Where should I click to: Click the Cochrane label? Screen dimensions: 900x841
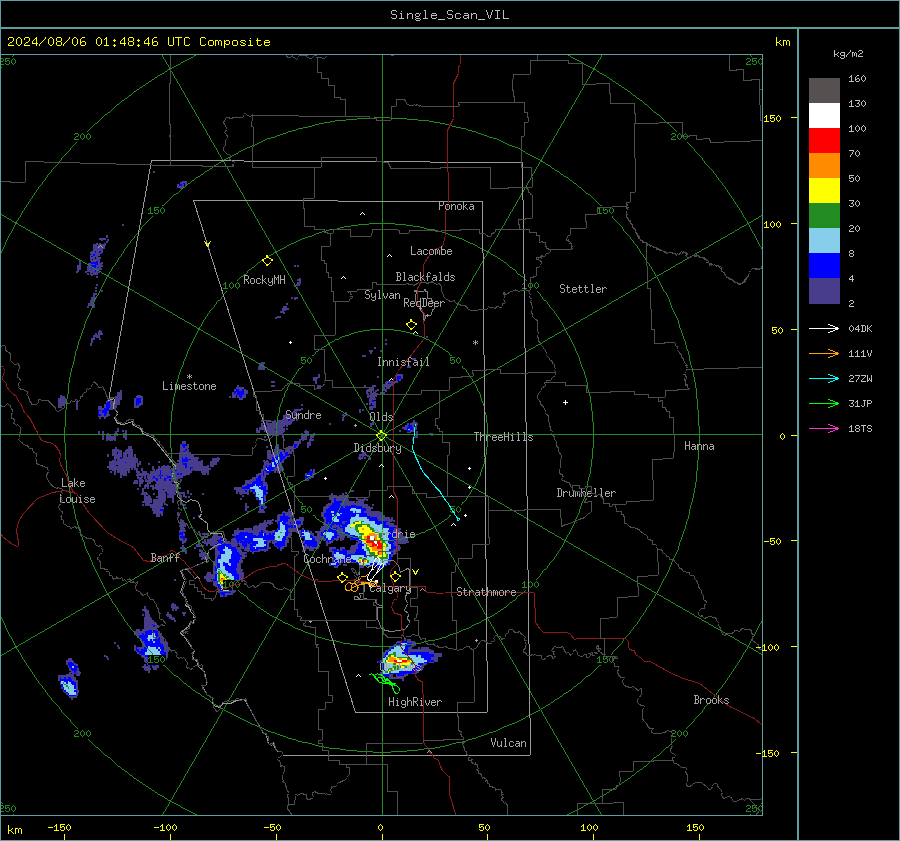(327, 559)
